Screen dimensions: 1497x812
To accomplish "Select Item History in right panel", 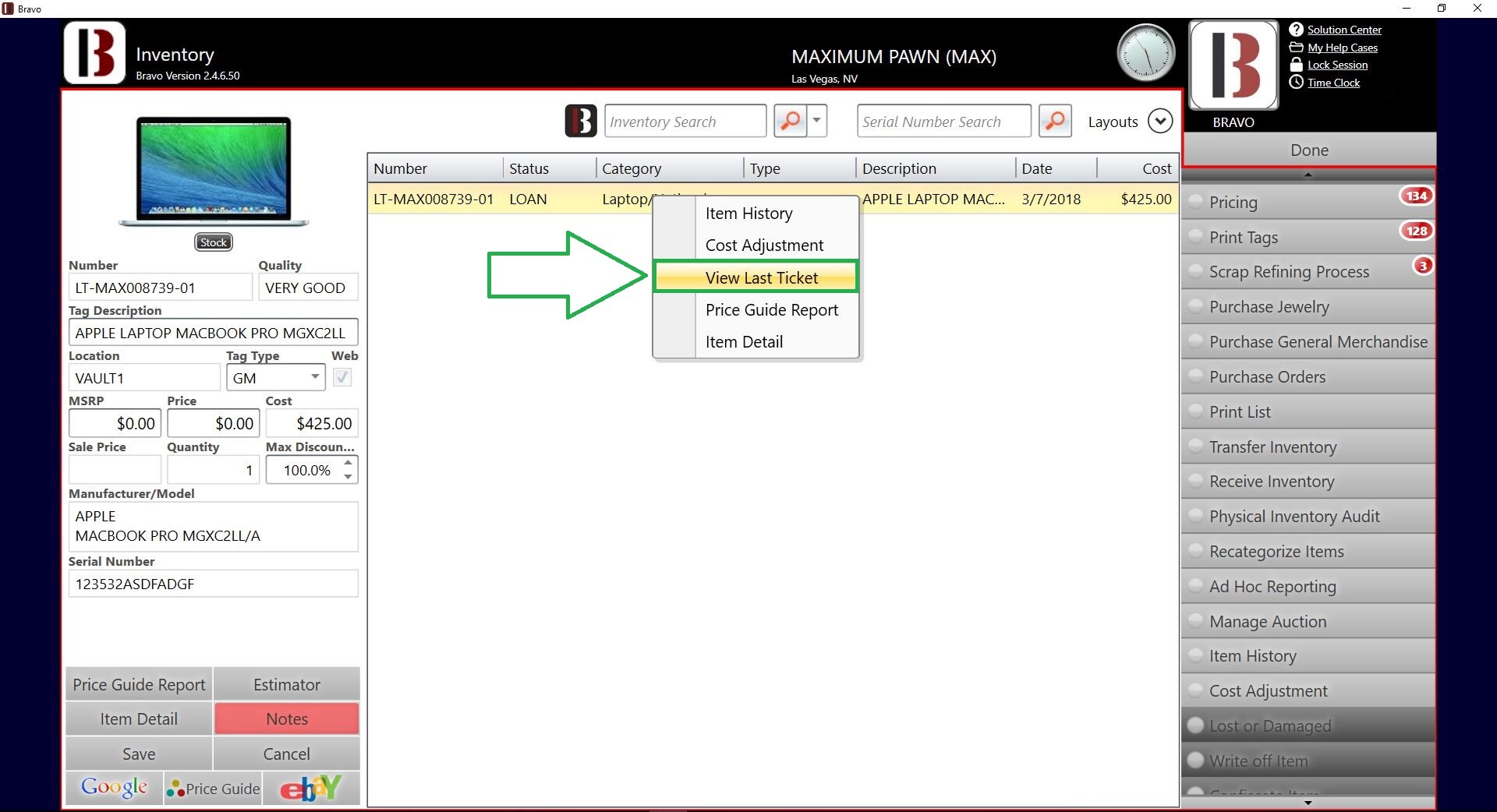I will [1308, 656].
